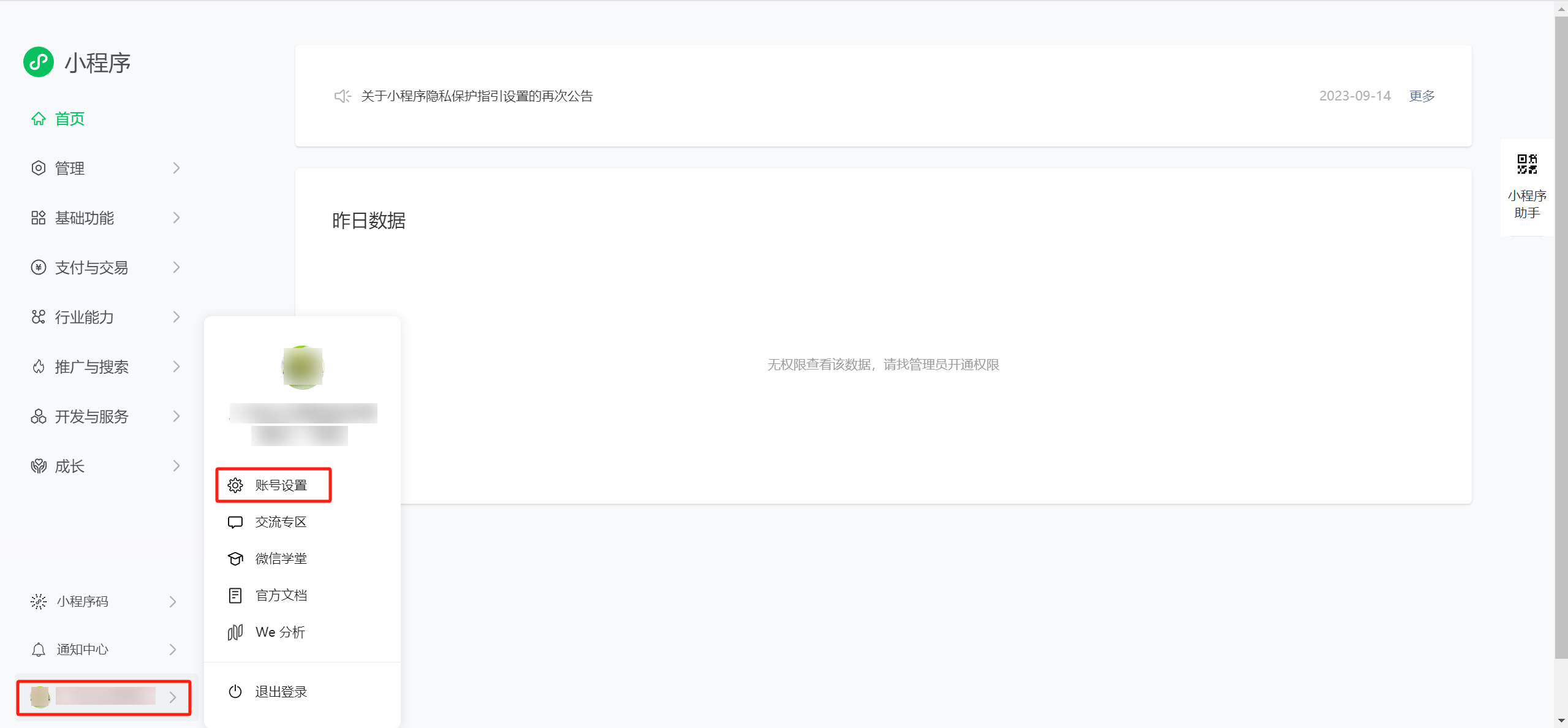This screenshot has width=1568, height=728.
Task: Click the 小程序助手 QR code icon
Action: coord(1526,164)
